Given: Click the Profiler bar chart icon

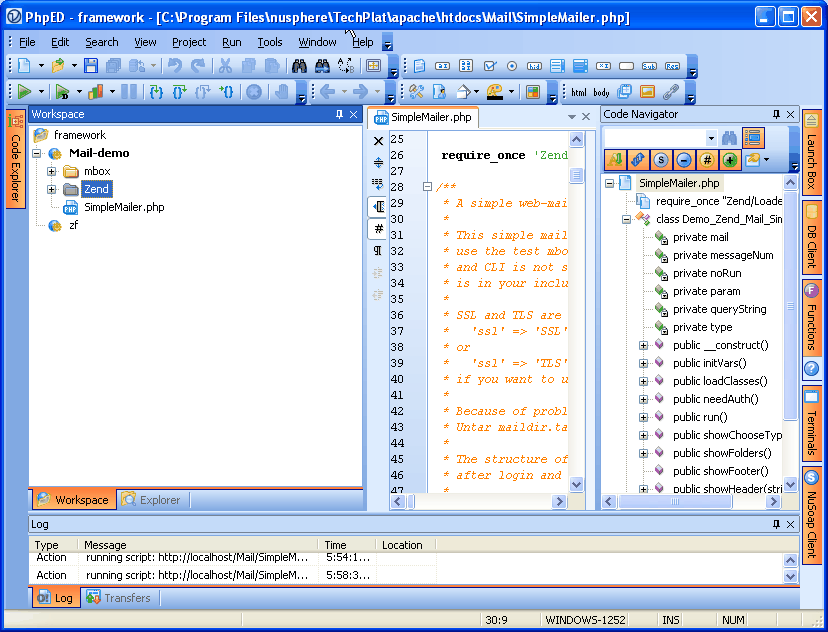Looking at the screenshot, I should (x=96, y=92).
